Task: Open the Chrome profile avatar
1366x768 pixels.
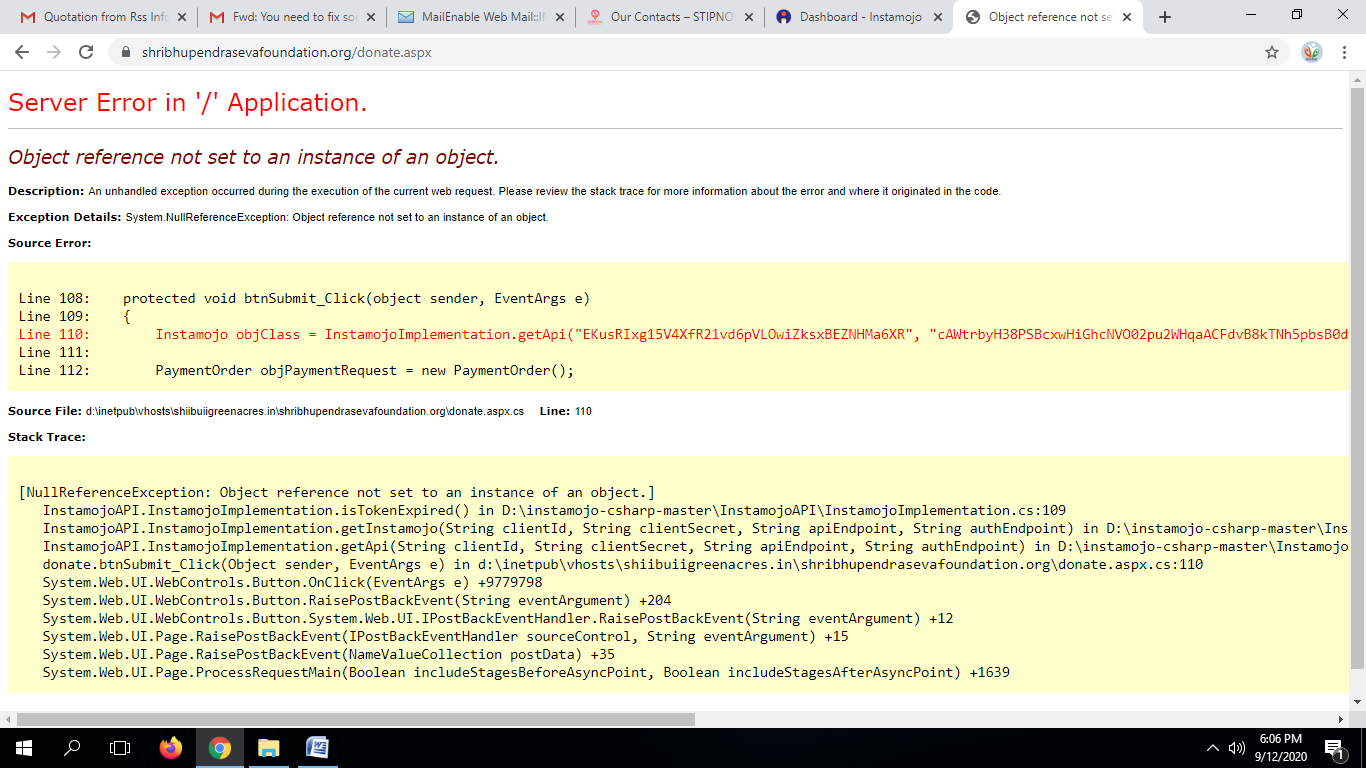Action: [1312, 52]
